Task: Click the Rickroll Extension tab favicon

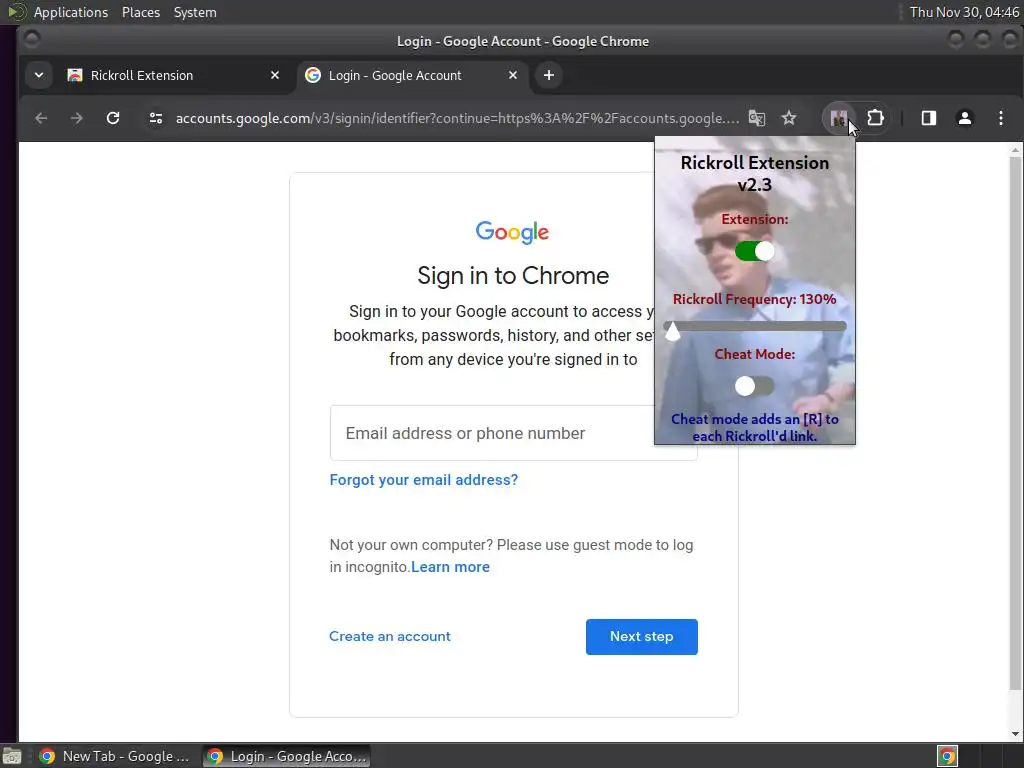Action: coord(75,75)
